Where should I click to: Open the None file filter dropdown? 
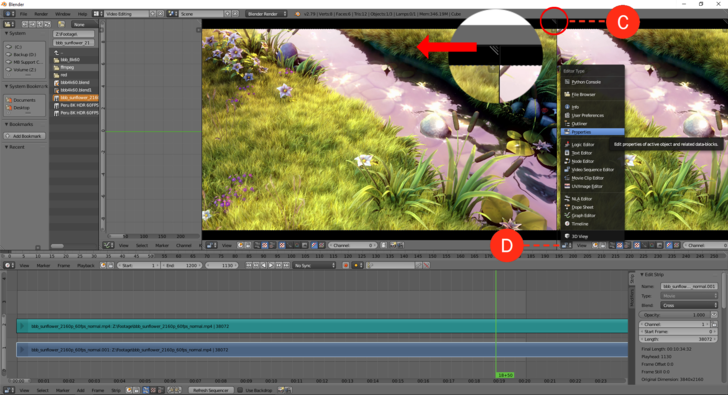pyautogui.click(x=84, y=24)
